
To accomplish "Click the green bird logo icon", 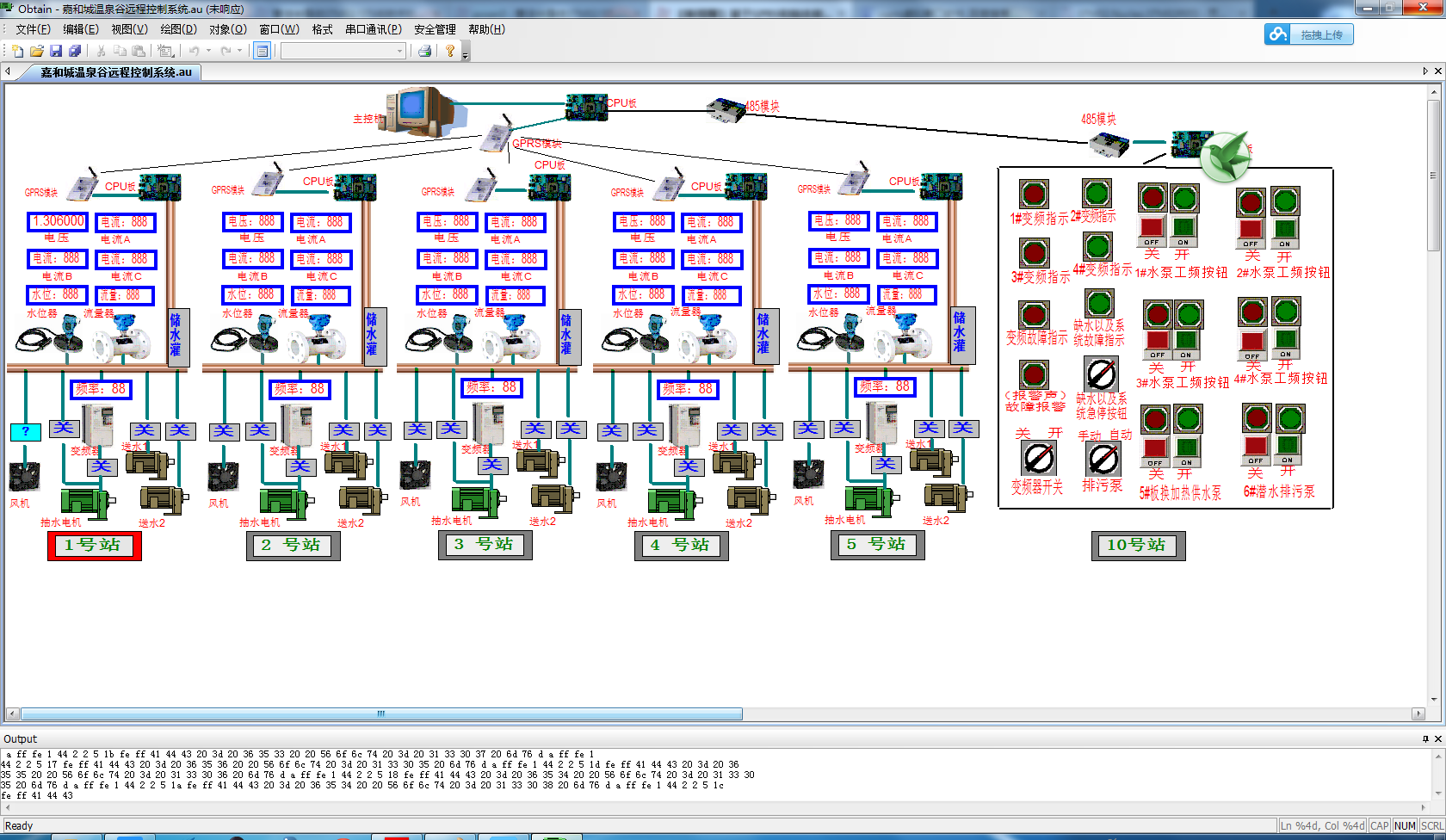I will click(x=1224, y=157).
